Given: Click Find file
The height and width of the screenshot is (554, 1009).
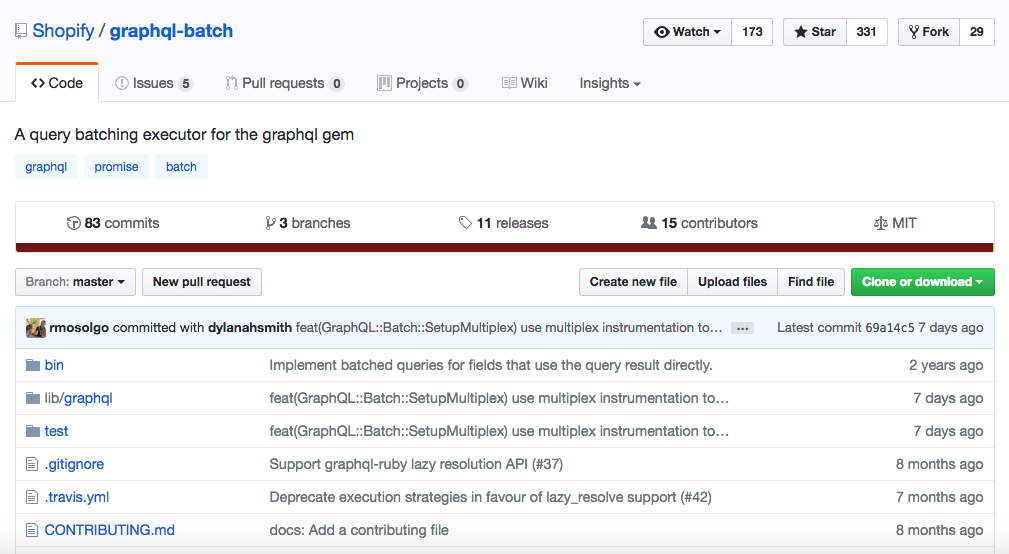Looking at the screenshot, I should (x=811, y=282).
